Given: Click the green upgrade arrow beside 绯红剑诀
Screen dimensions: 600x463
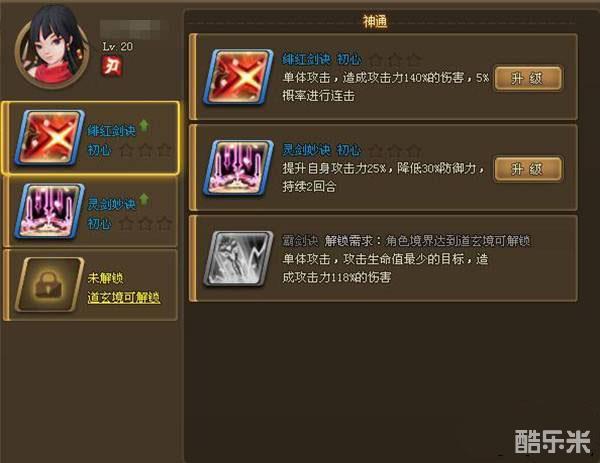Looking at the screenshot, I should click(x=144, y=125).
